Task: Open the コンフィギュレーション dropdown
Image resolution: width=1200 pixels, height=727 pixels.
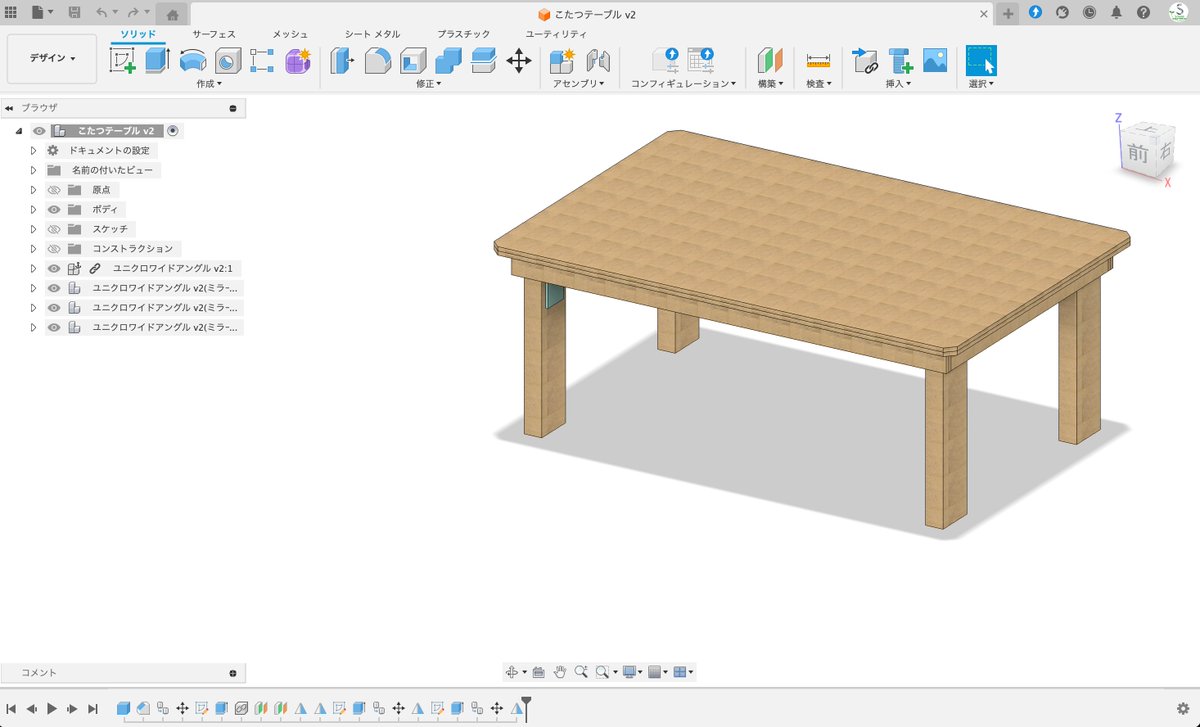Action: point(685,84)
